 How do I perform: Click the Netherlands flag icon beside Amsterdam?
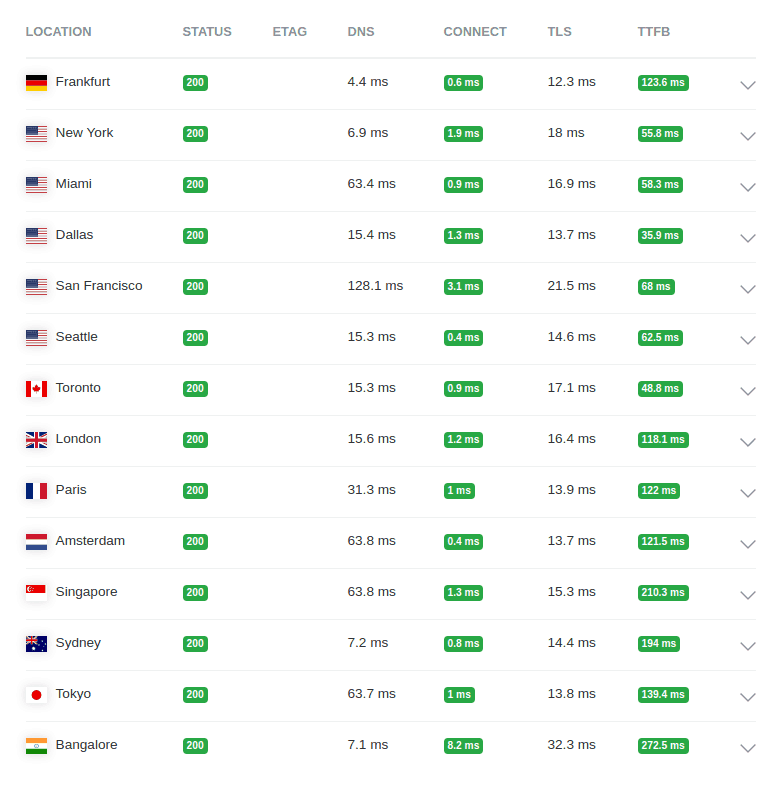point(36,542)
